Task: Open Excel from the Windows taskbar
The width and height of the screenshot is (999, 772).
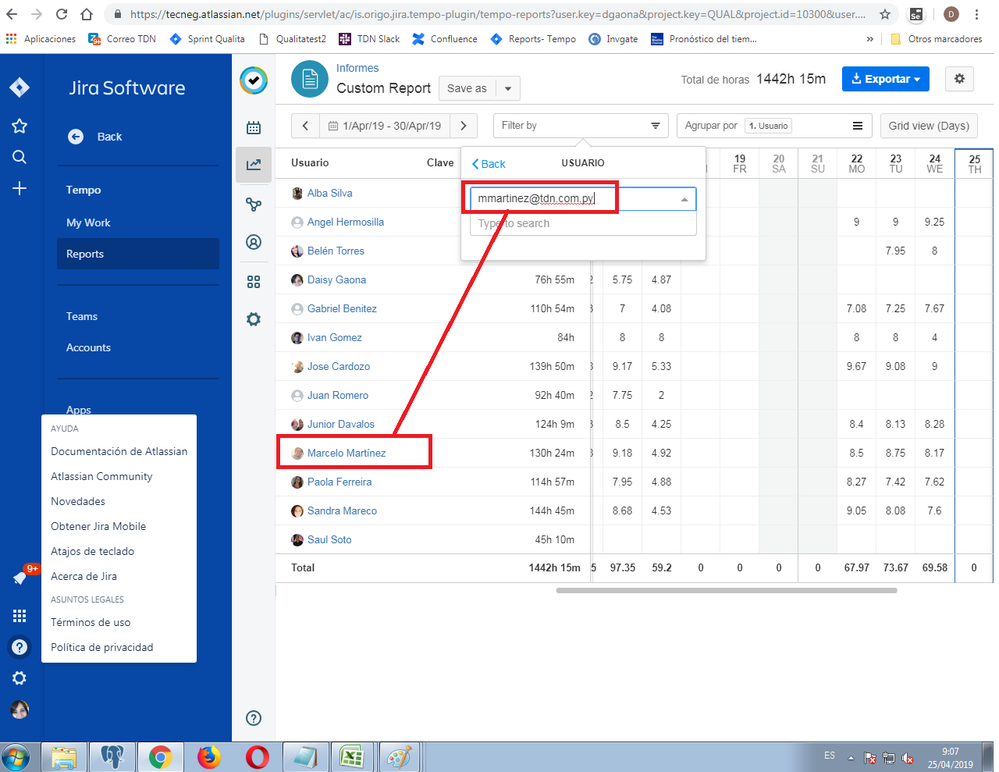Action: pyautogui.click(x=351, y=756)
